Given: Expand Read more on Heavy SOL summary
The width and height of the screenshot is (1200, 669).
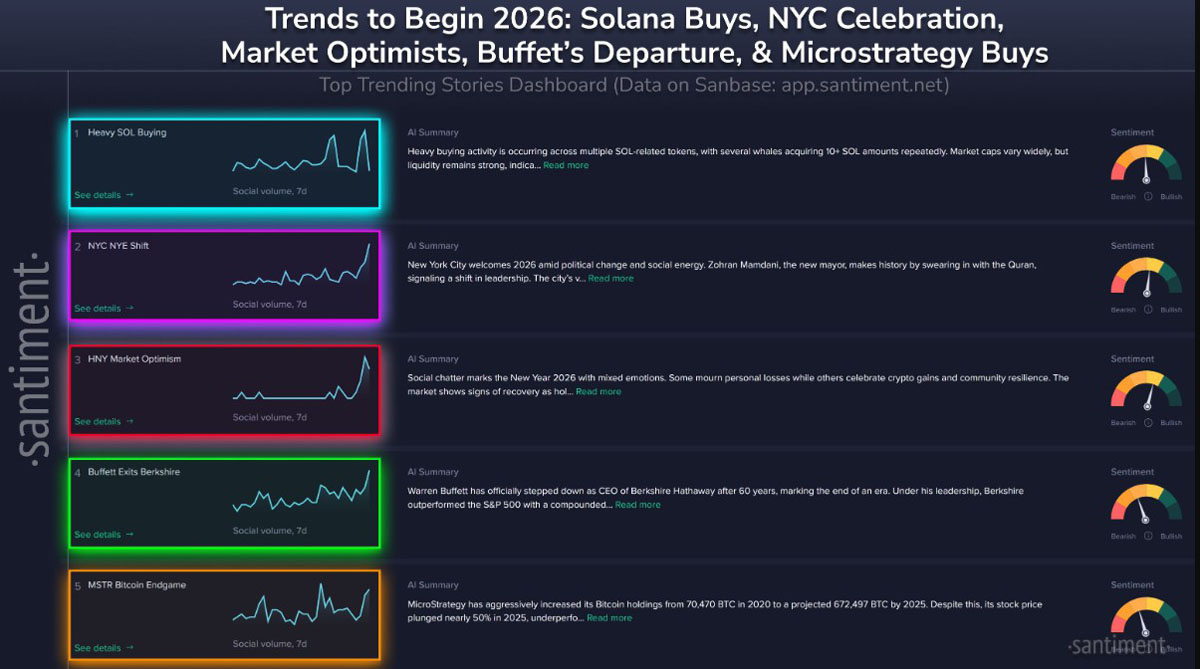Looking at the screenshot, I should (x=566, y=165).
